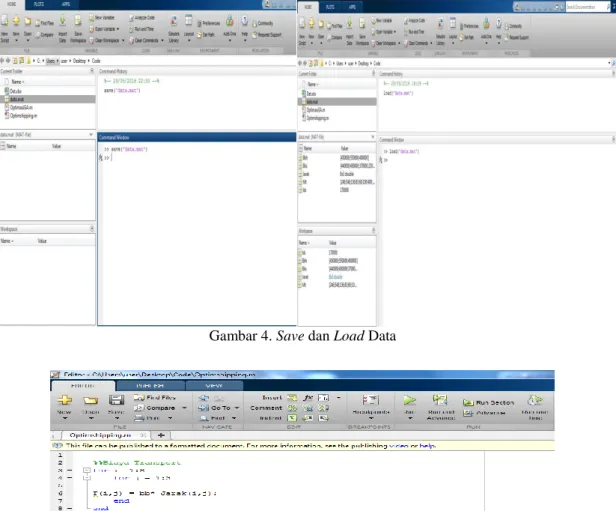Select Jarak variable in right Workspace panel
Viewport: 616px width, 511px height.
coord(305,277)
